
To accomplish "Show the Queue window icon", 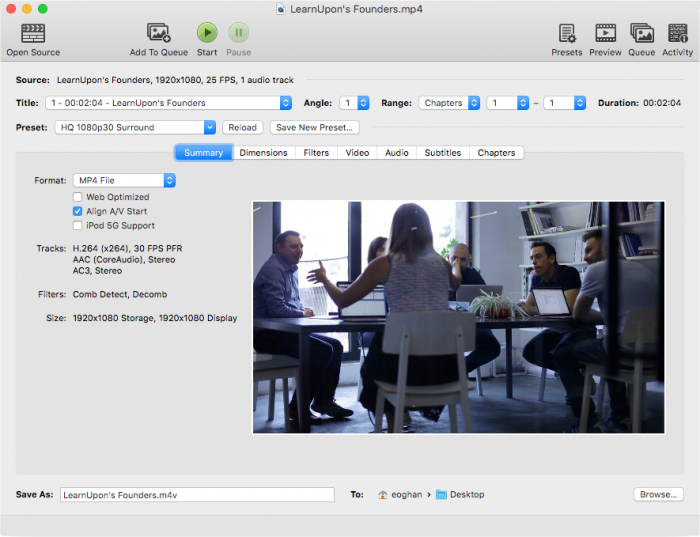I will [641, 33].
